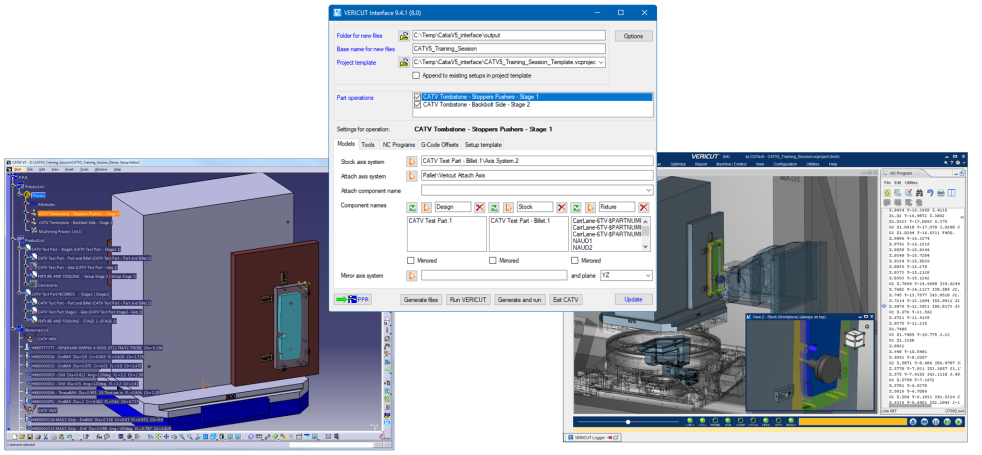
Task: Browse for folder for new files
Action: (x=404, y=36)
